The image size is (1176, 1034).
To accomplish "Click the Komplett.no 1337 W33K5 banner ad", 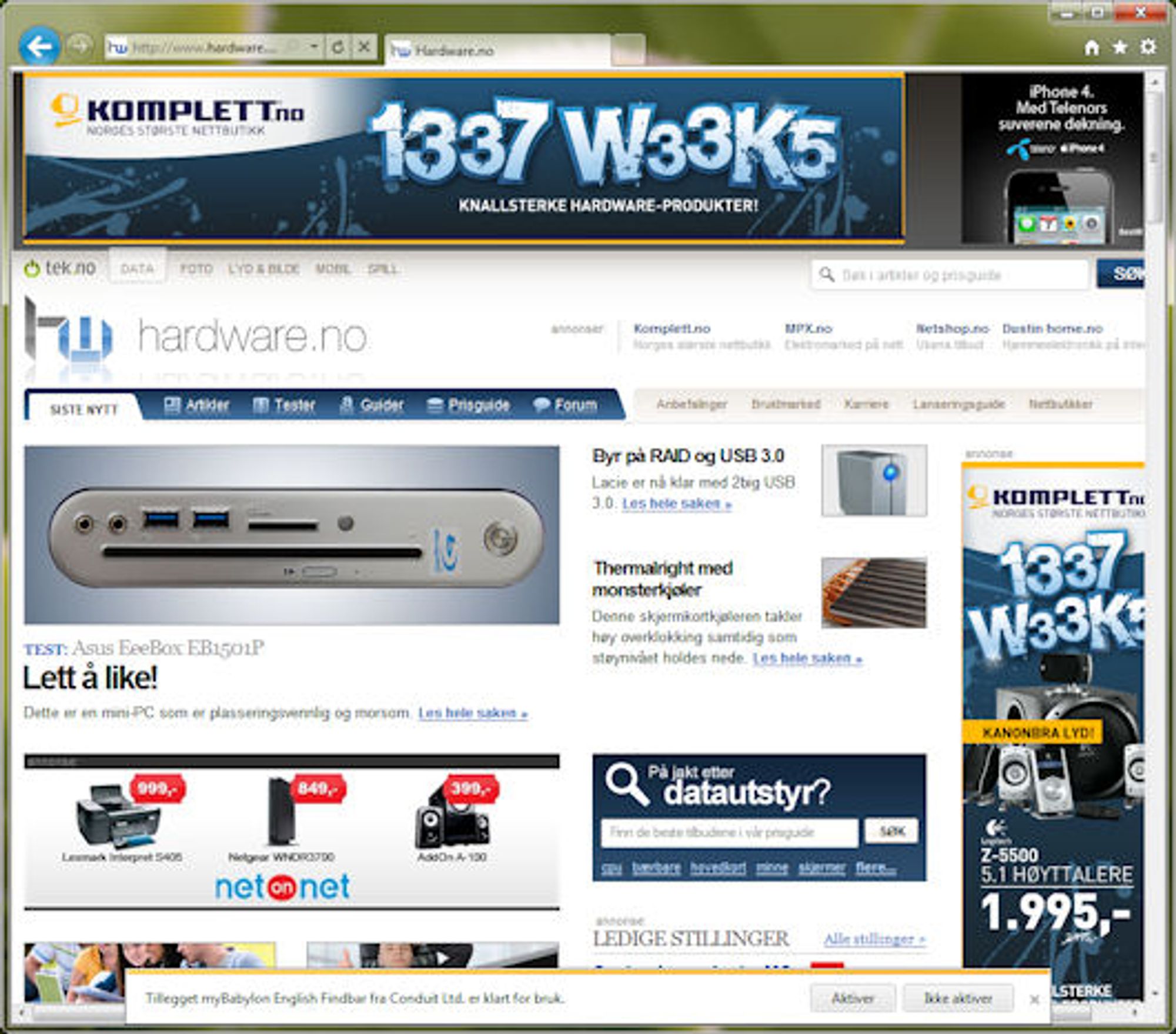I will (x=463, y=159).
